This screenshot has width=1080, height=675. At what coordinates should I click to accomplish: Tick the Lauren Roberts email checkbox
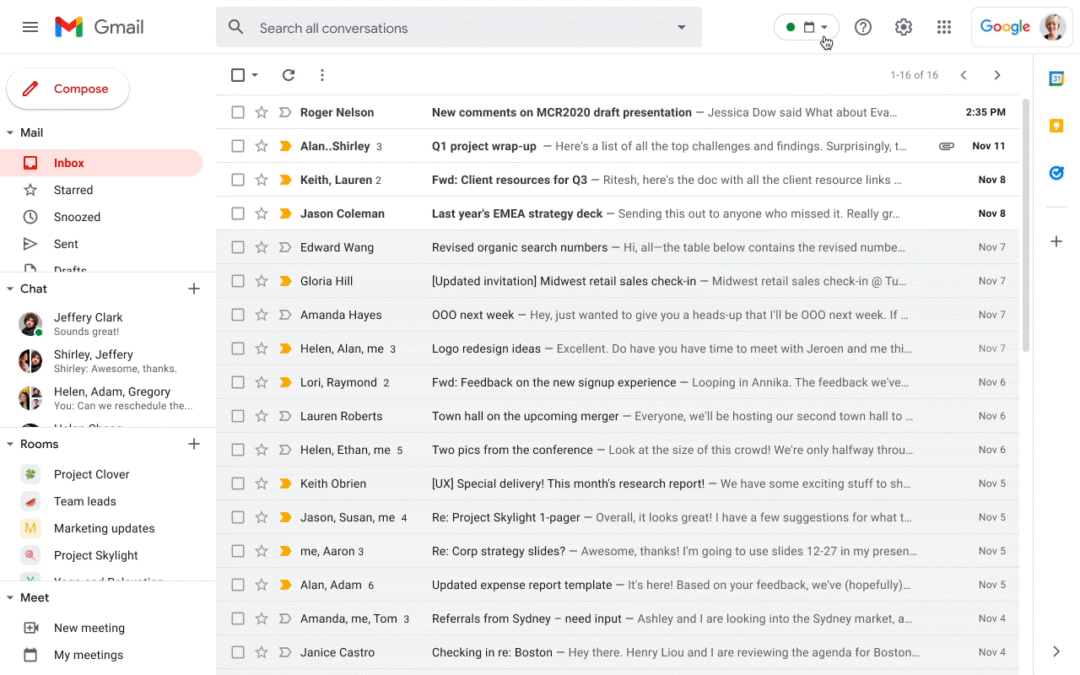[238, 416]
